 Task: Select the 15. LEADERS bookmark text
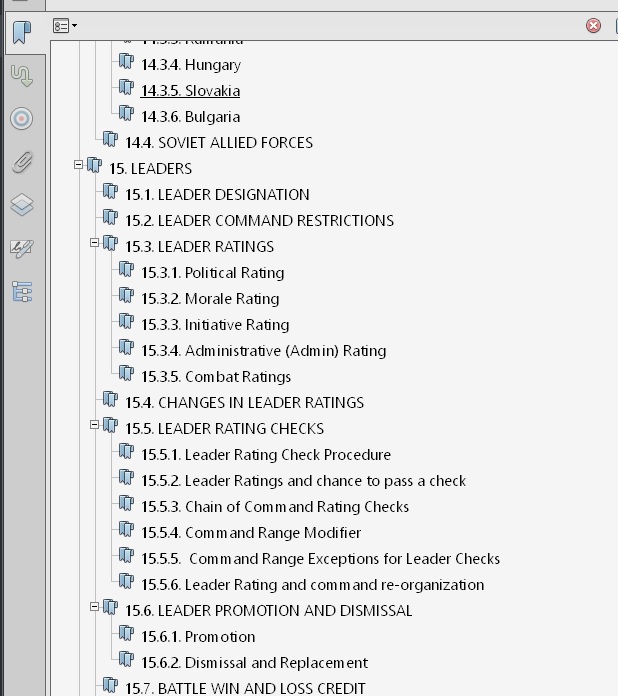coord(151,169)
